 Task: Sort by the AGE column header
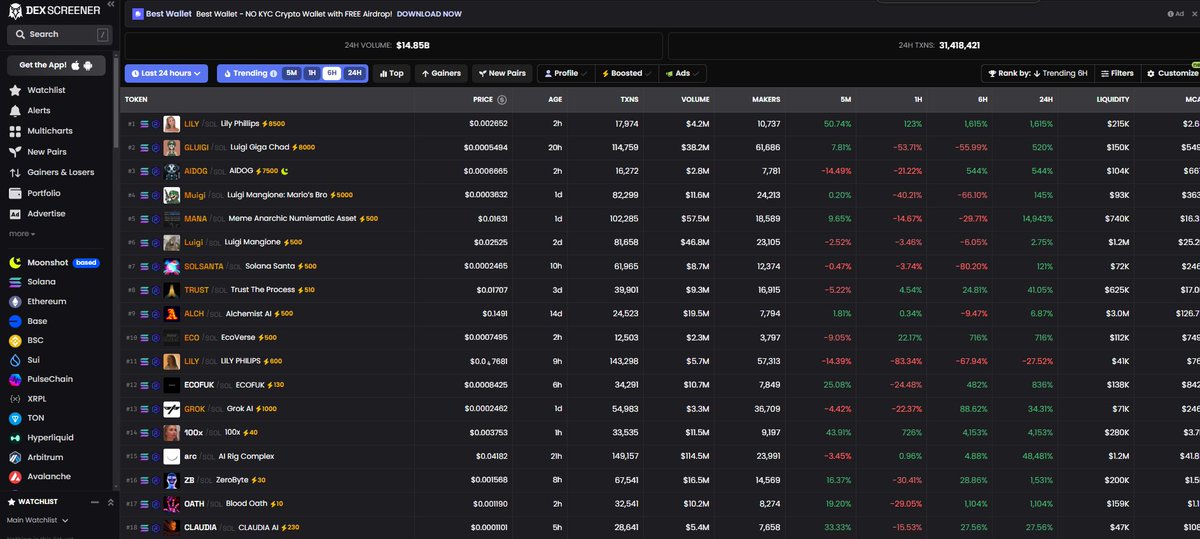[555, 100]
